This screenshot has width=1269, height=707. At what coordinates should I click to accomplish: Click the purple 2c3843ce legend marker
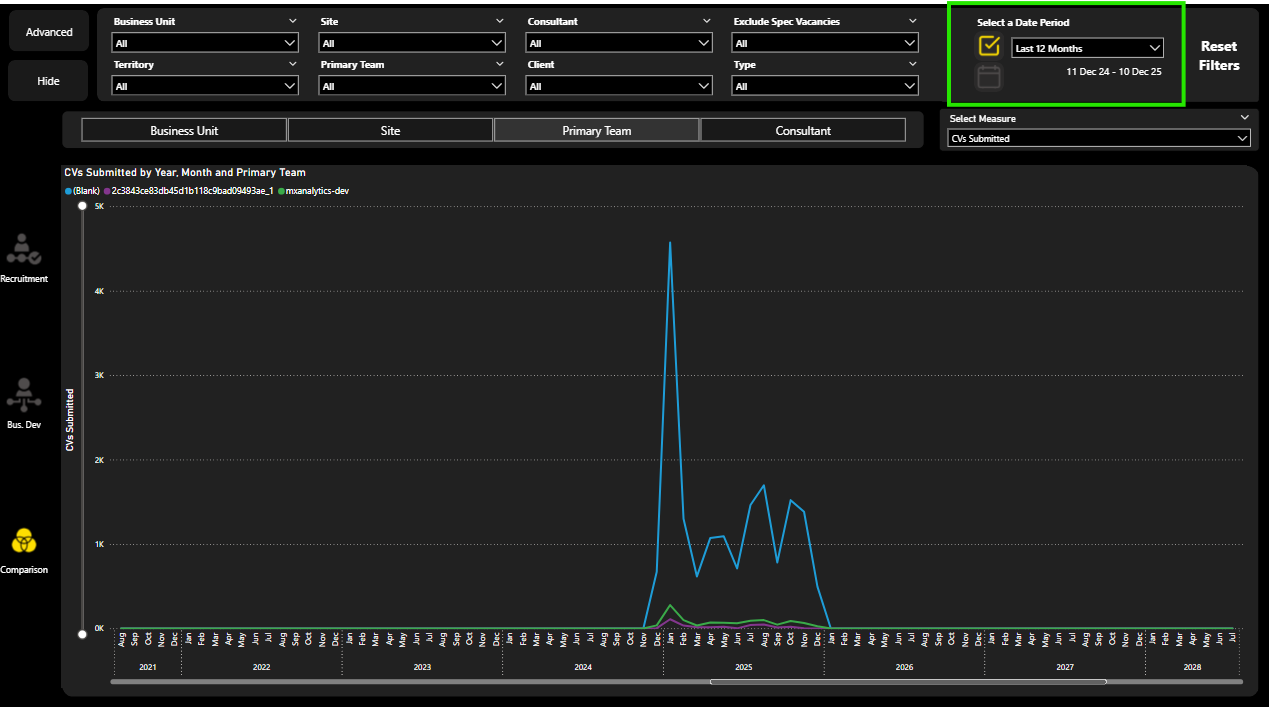tap(107, 190)
